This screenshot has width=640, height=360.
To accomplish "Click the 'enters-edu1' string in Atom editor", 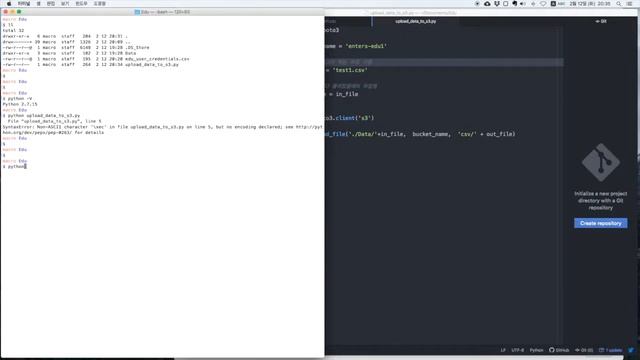I will tap(366, 46).
